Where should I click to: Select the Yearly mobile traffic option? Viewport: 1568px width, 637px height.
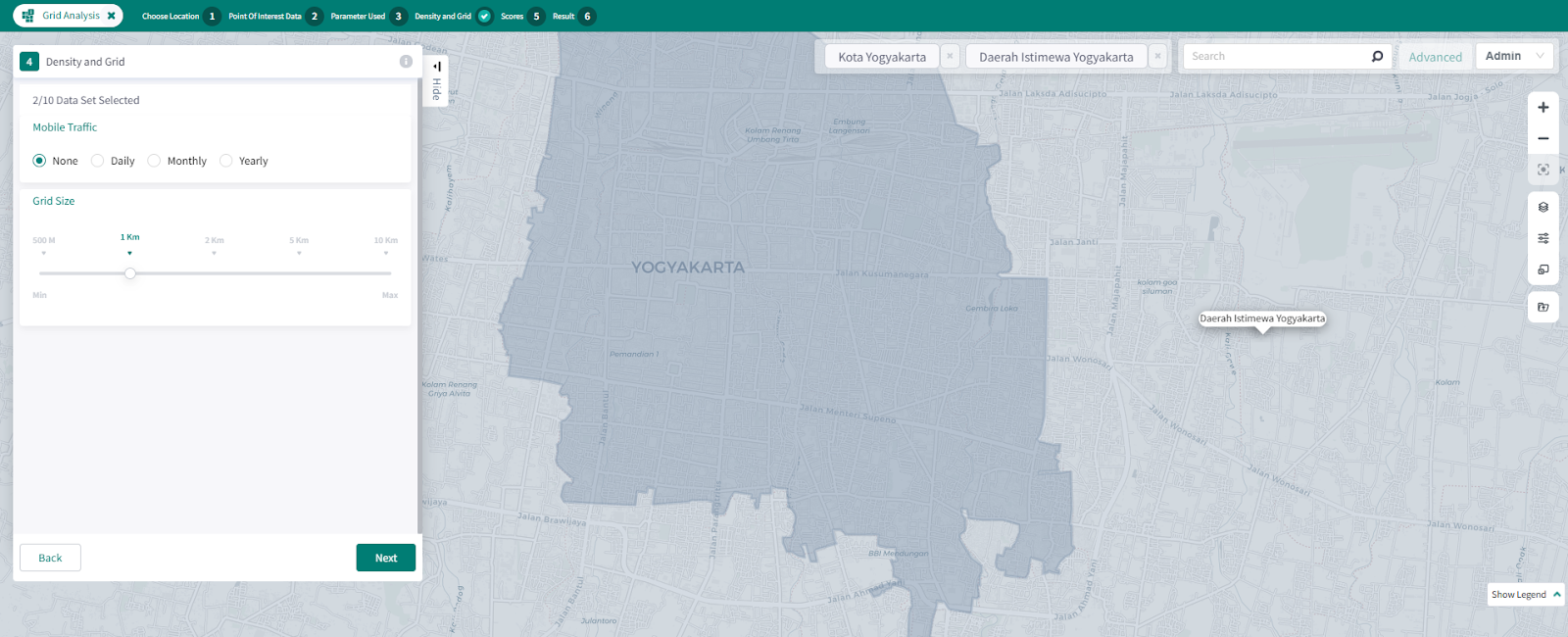click(226, 161)
